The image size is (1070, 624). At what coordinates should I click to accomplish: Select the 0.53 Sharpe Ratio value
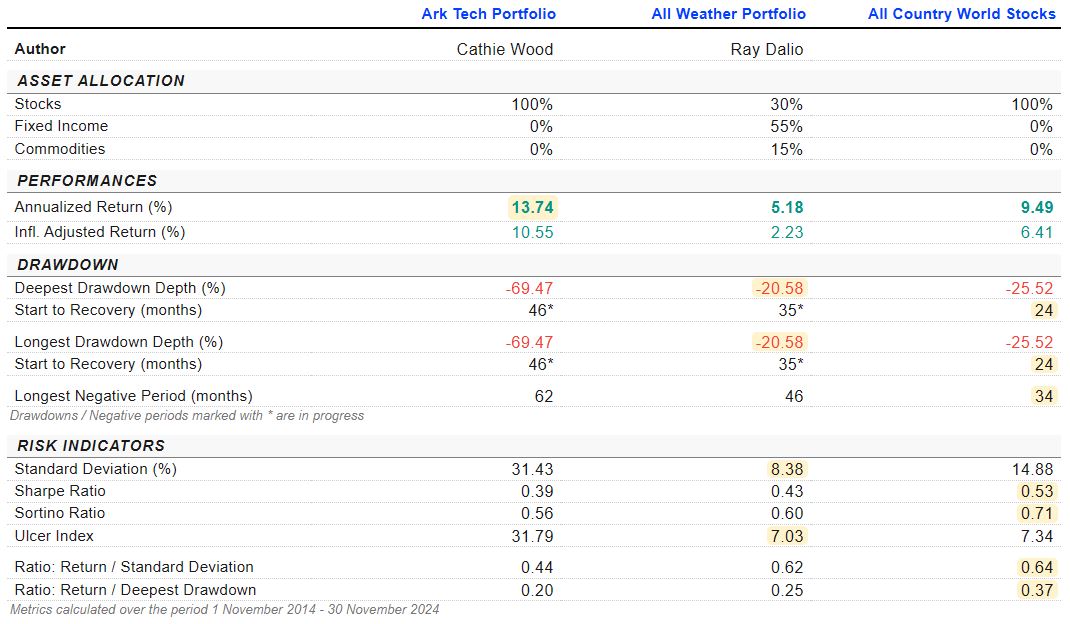click(1037, 492)
